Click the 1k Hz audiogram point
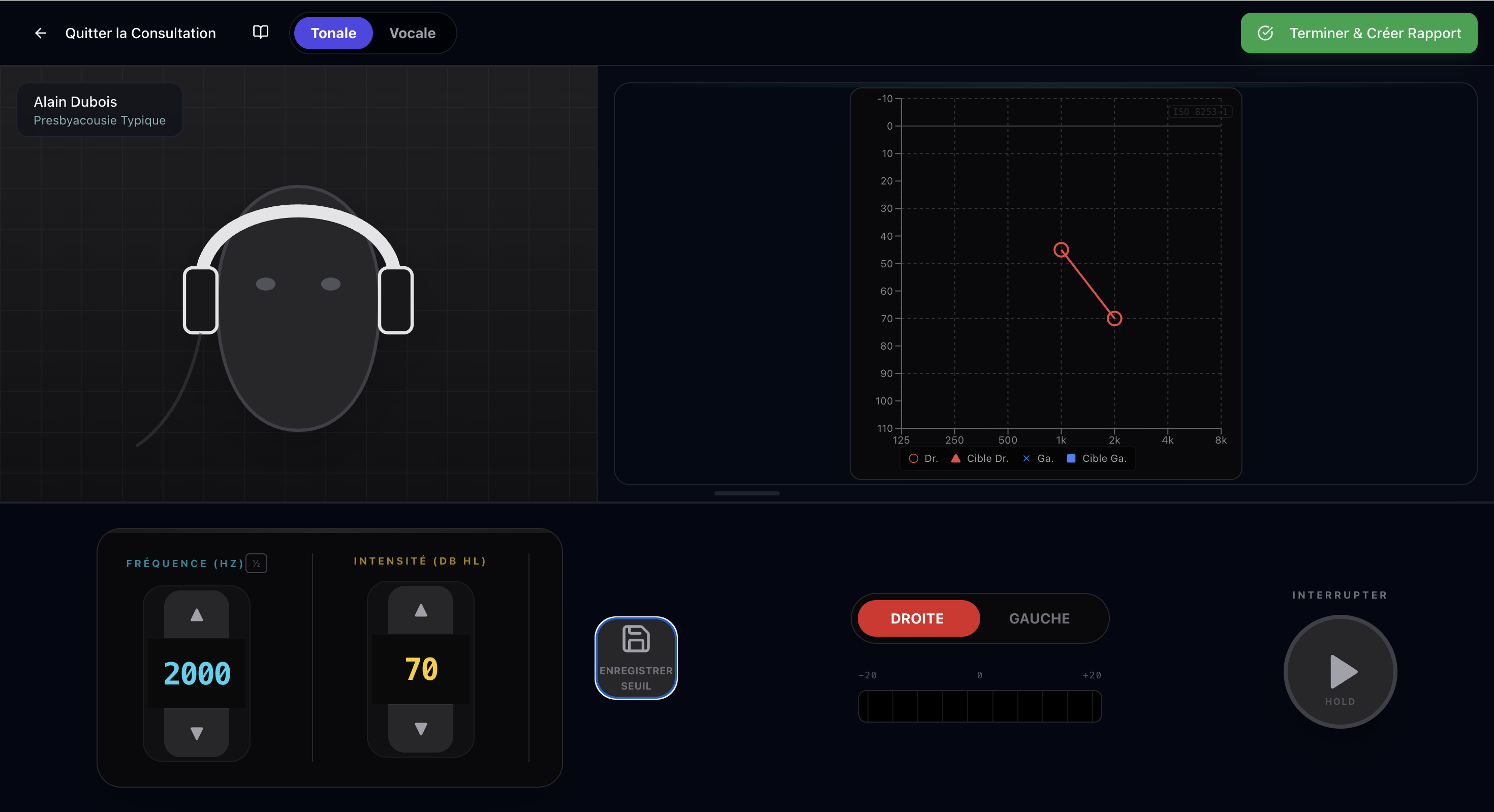1494x812 pixels. click(x=1061, y=250)
